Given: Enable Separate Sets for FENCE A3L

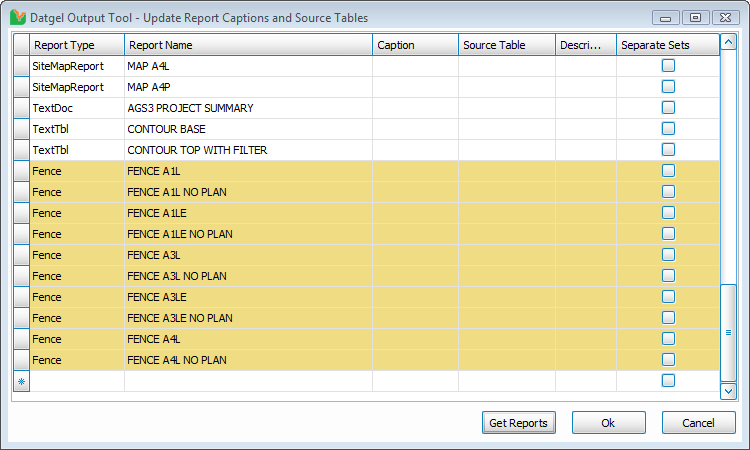Looking at the screenshot, I should tap(668, 254).
